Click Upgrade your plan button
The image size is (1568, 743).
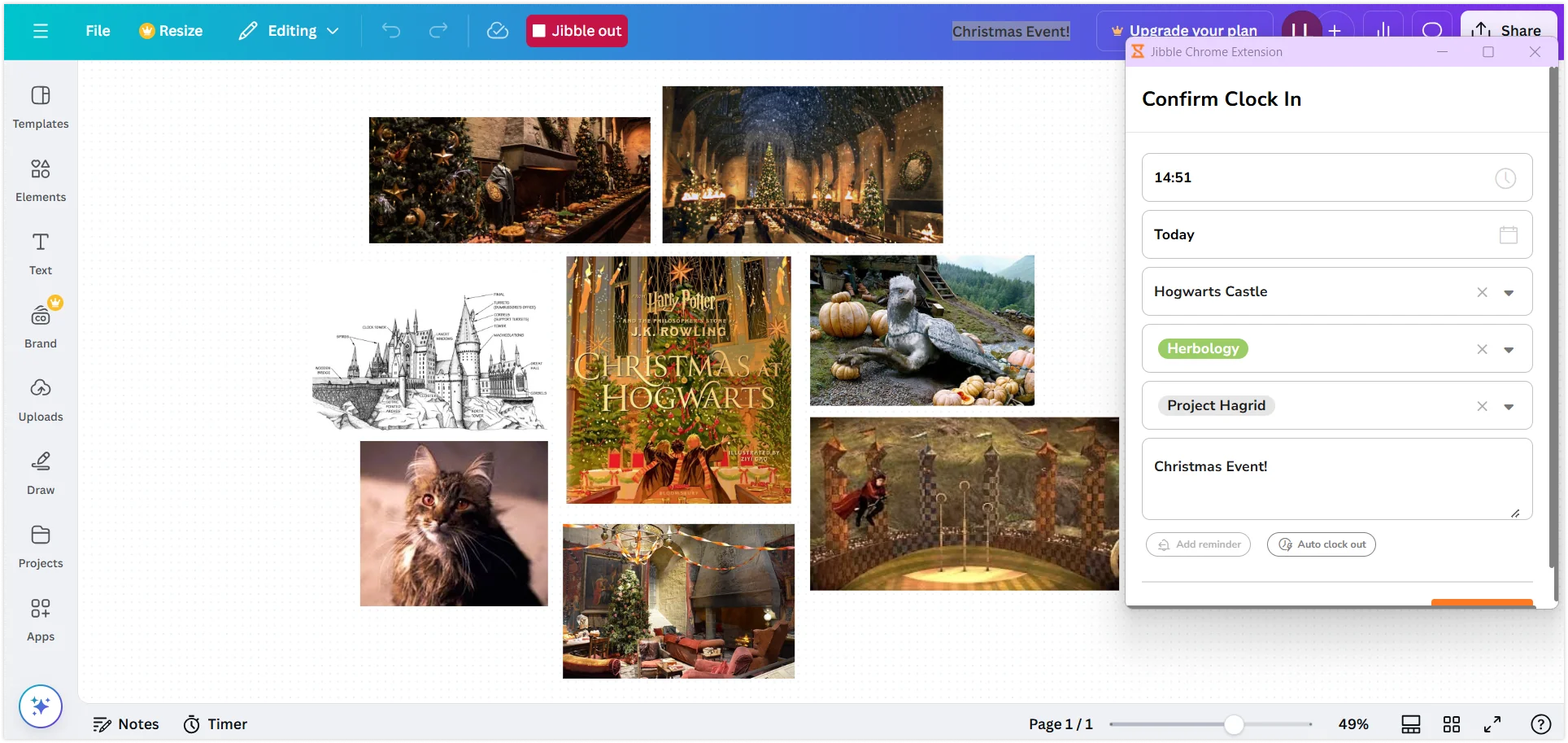point(1185,31)
